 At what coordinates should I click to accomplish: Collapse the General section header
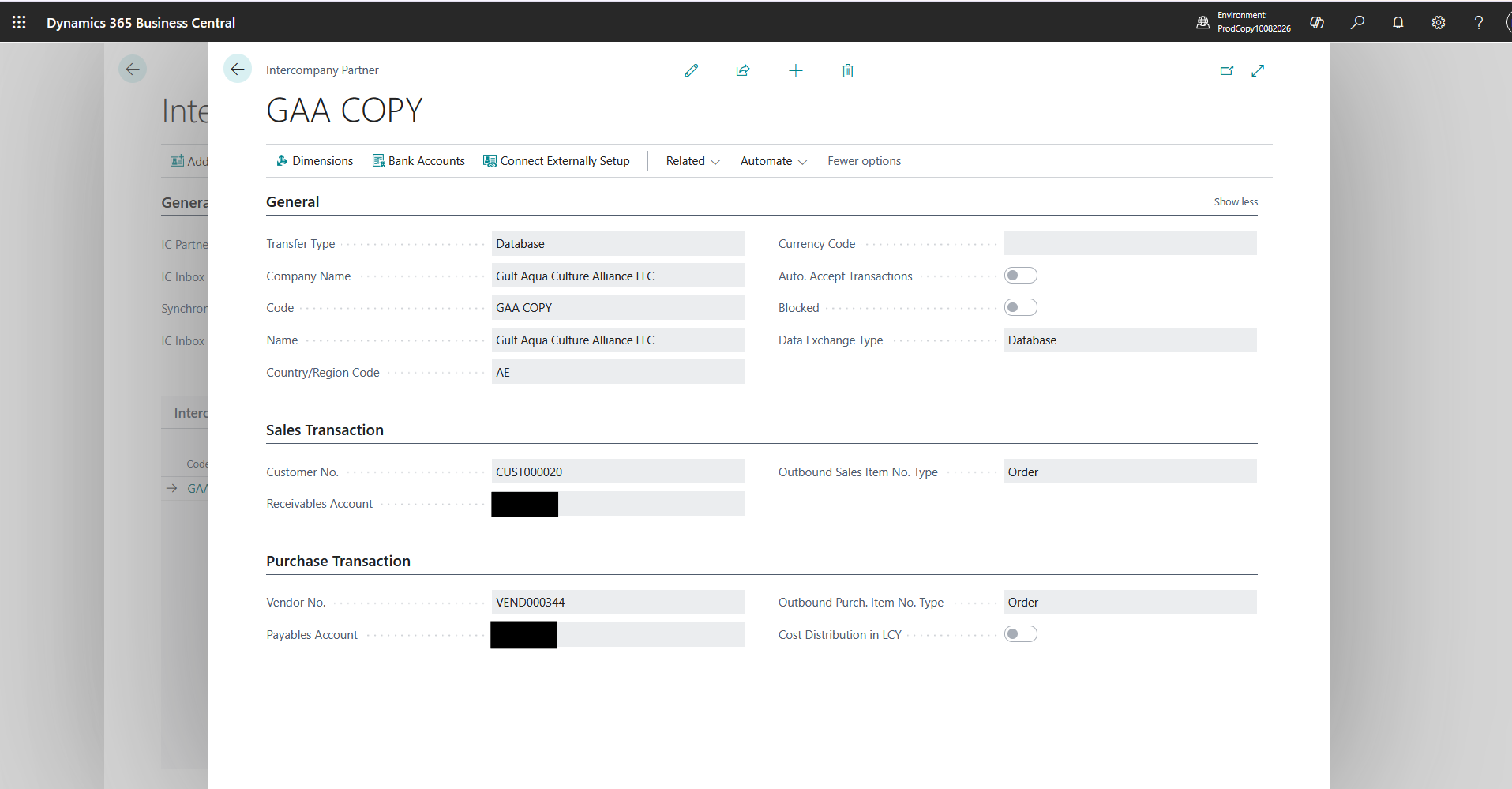pyautogui.click(x=293, y=201)
